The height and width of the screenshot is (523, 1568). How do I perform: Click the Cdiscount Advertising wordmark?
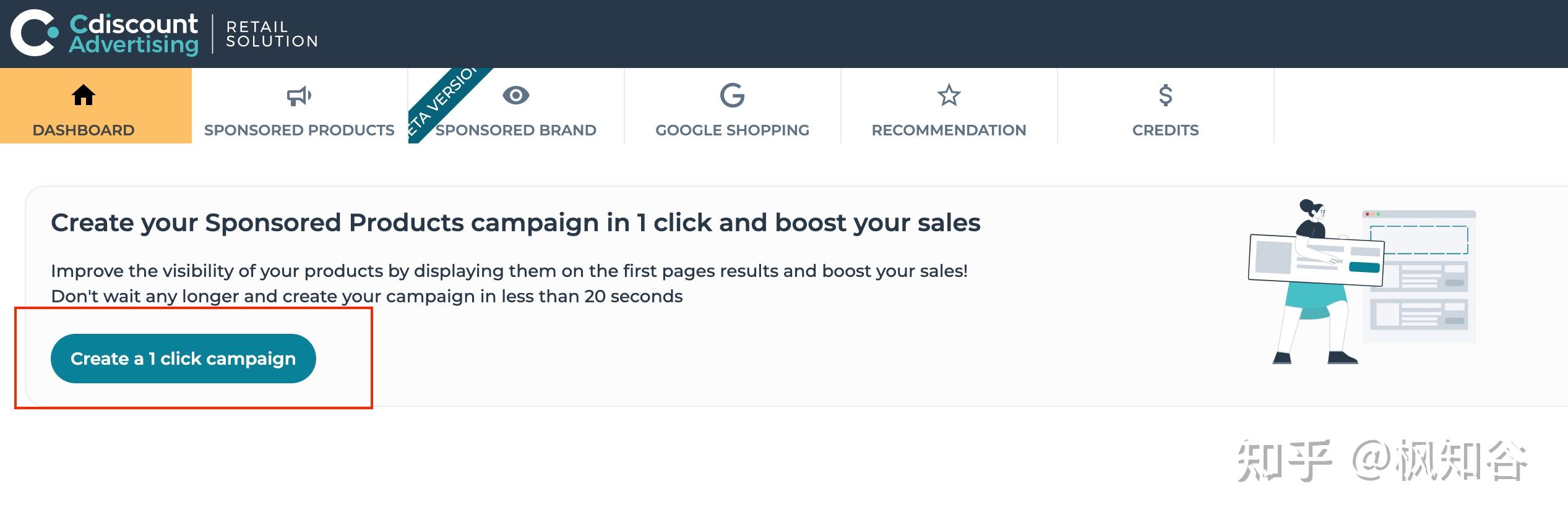(134, 34)
